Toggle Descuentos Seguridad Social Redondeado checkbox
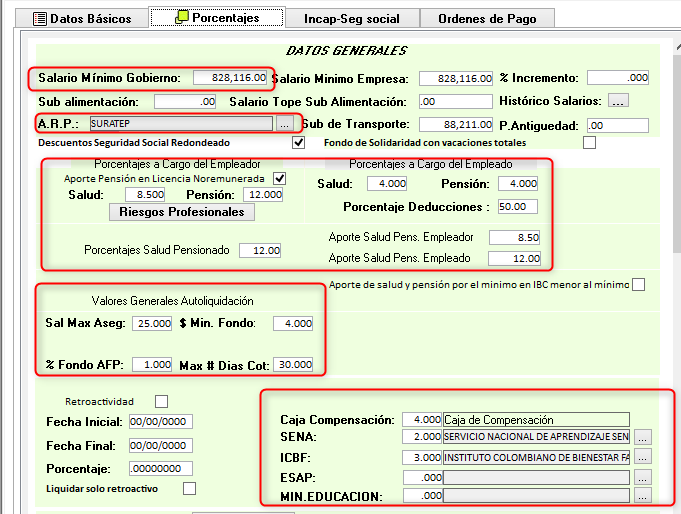This screenshot has width=681, height=514. pyautogui.click(x=298, y=143)
